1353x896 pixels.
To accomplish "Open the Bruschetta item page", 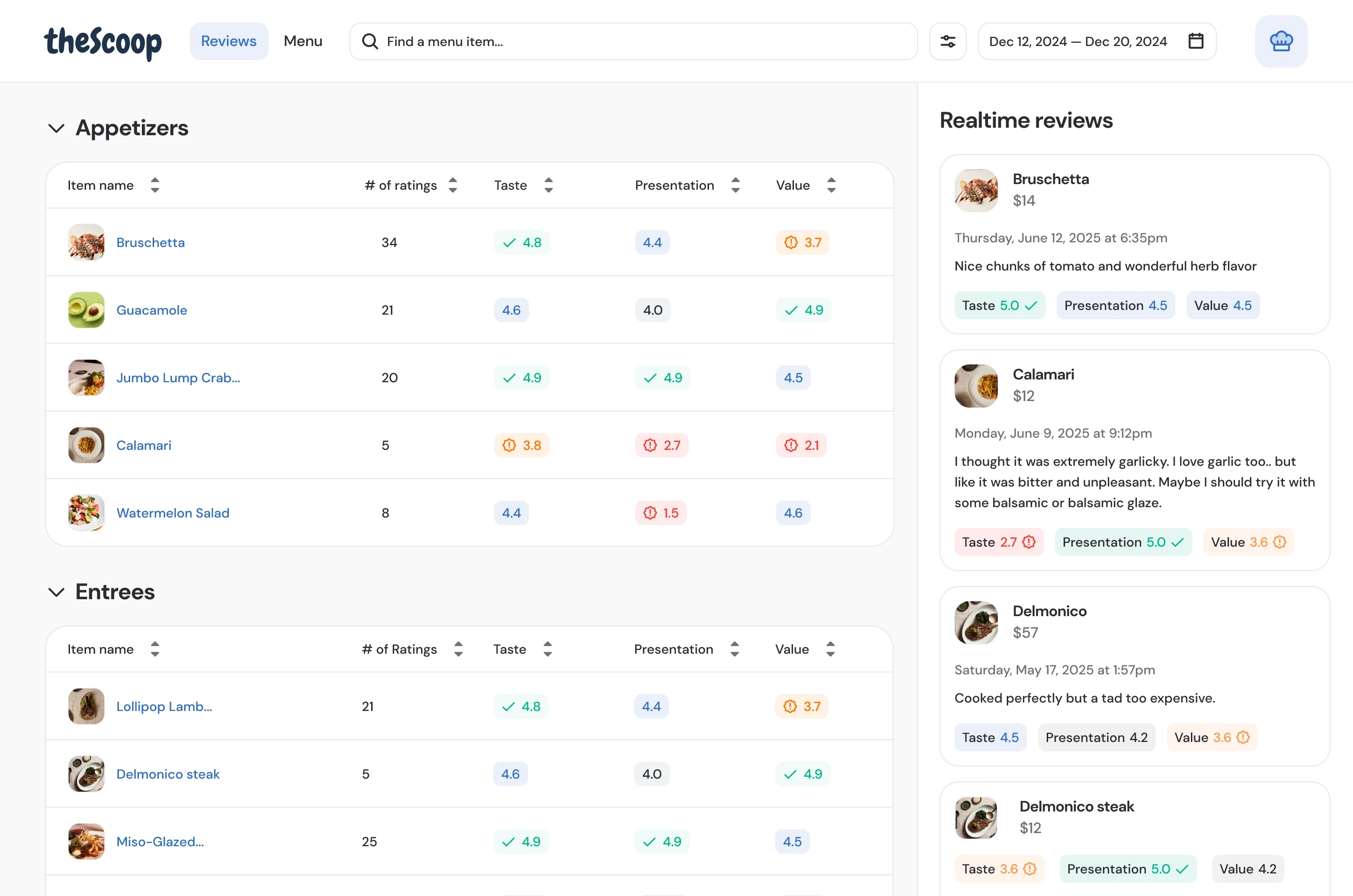I will pyautogui.click(x=150, y=242).
